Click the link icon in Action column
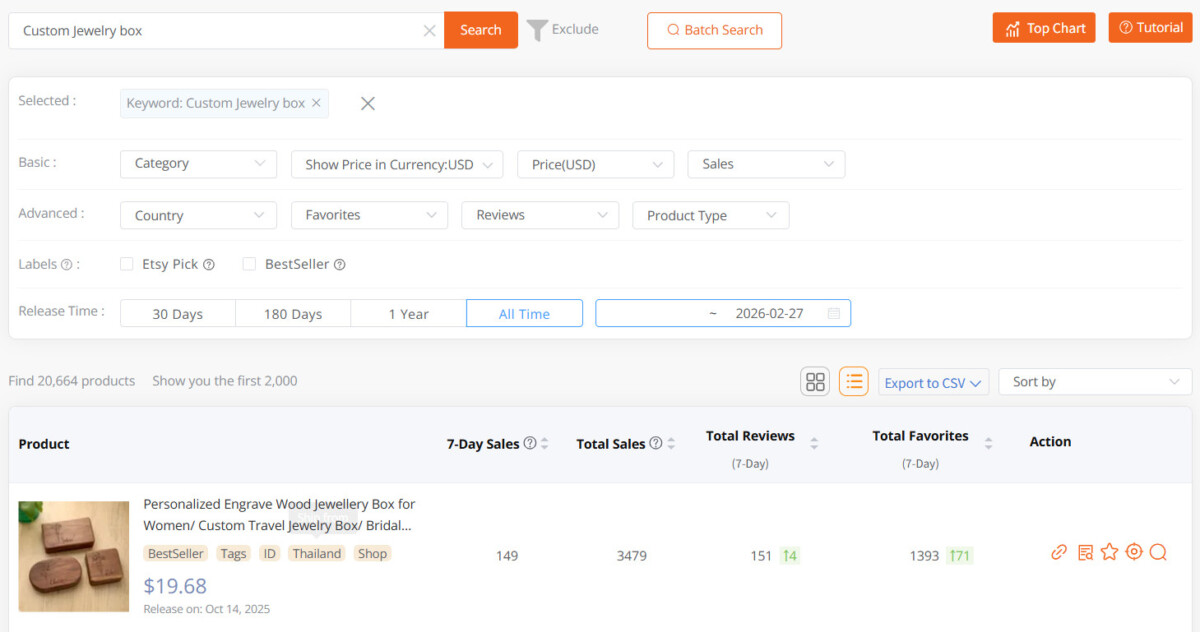 [x=1059, y=552]
